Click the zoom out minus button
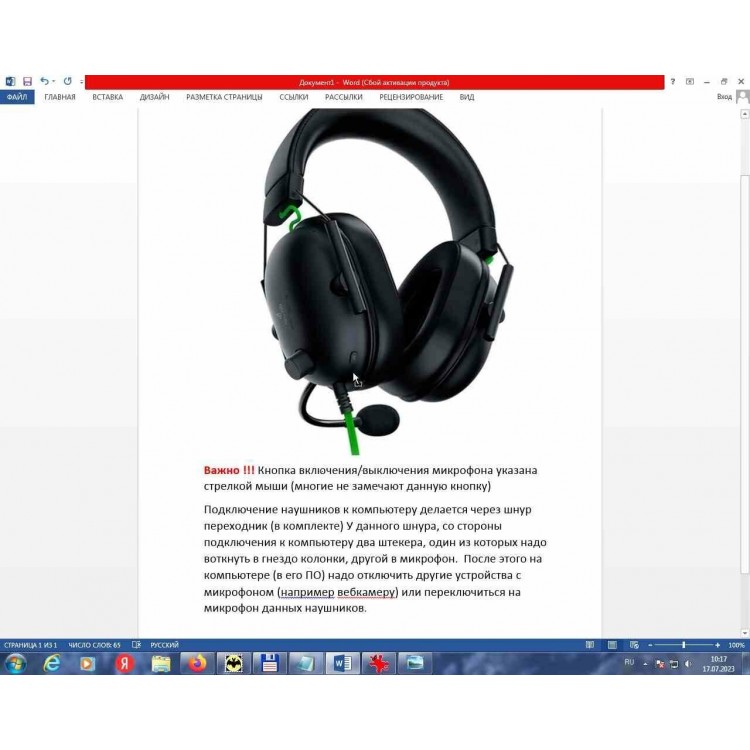 click(650, 645)
